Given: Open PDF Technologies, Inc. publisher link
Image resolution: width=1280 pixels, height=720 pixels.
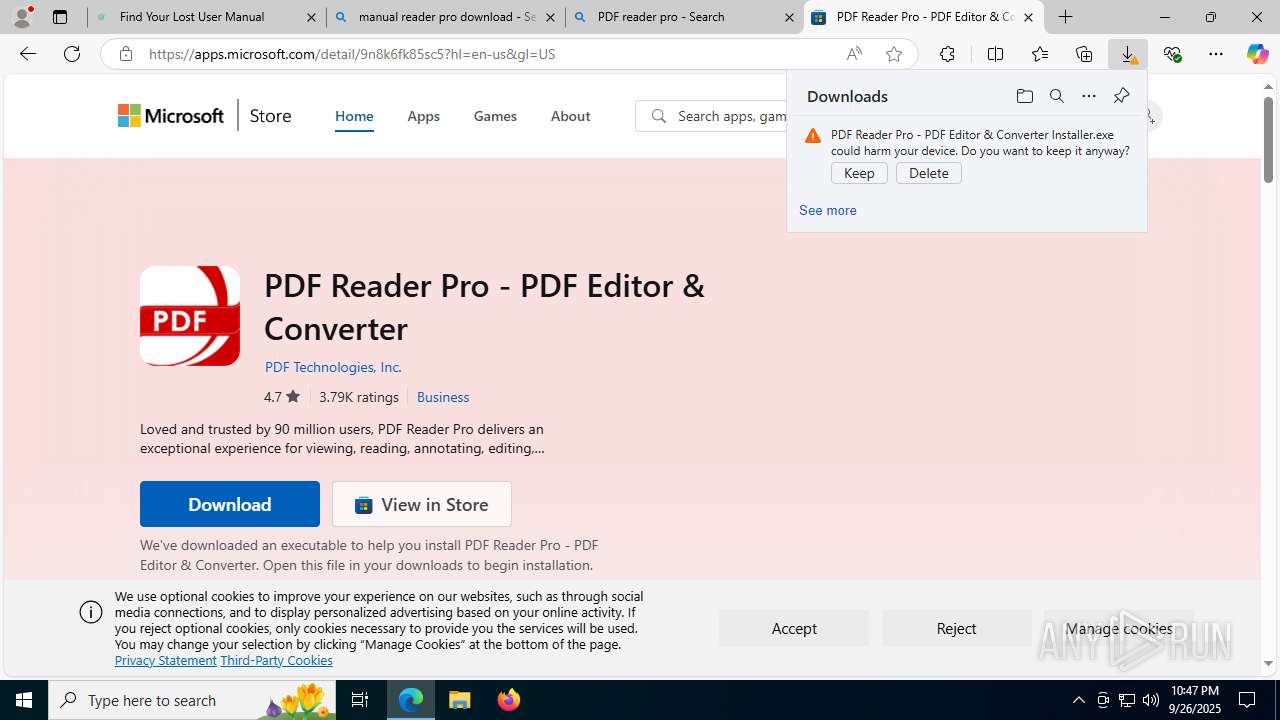Looking at the screenshot, I should tap(333, 367).
